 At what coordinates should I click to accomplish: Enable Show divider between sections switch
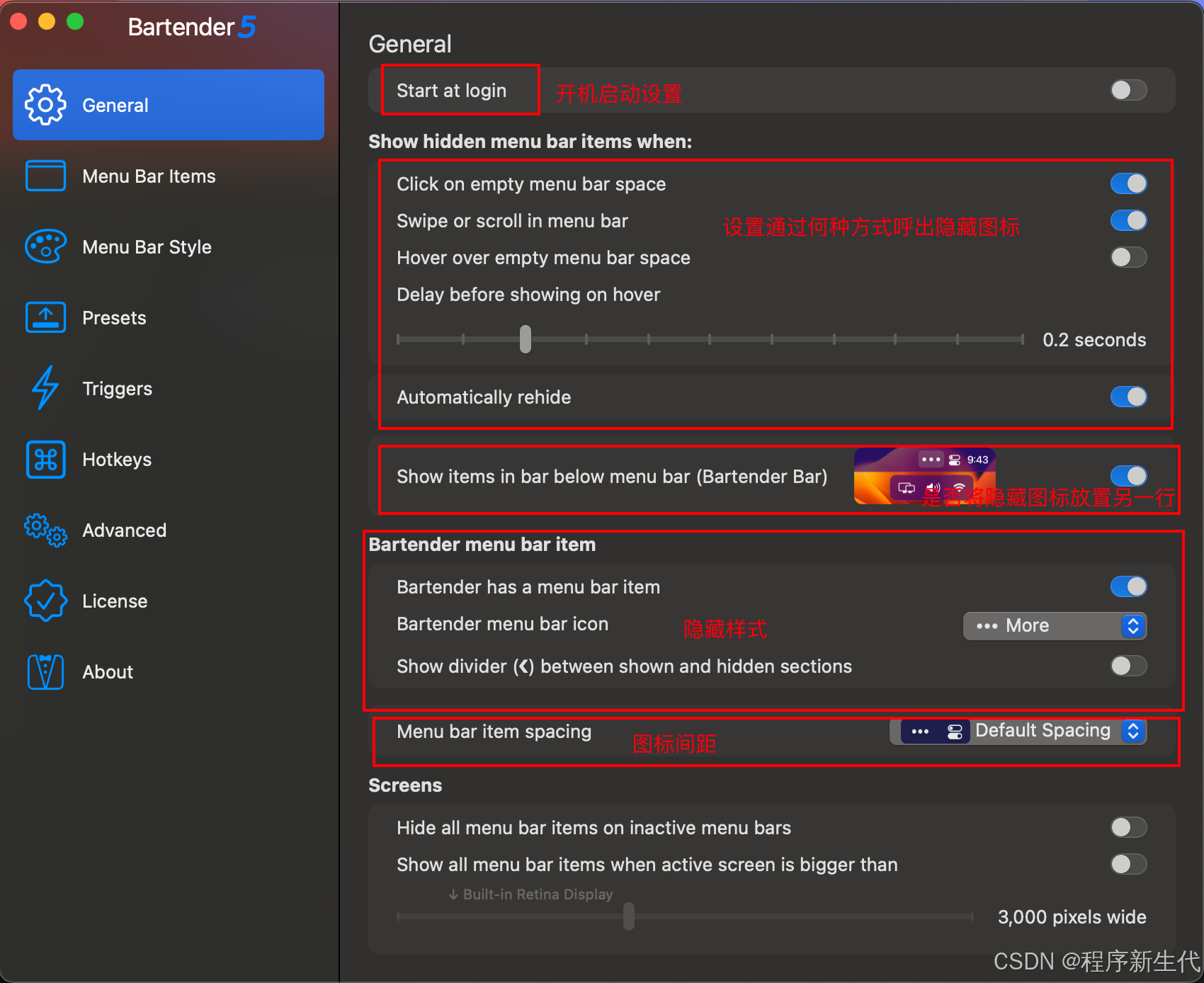1128,666
